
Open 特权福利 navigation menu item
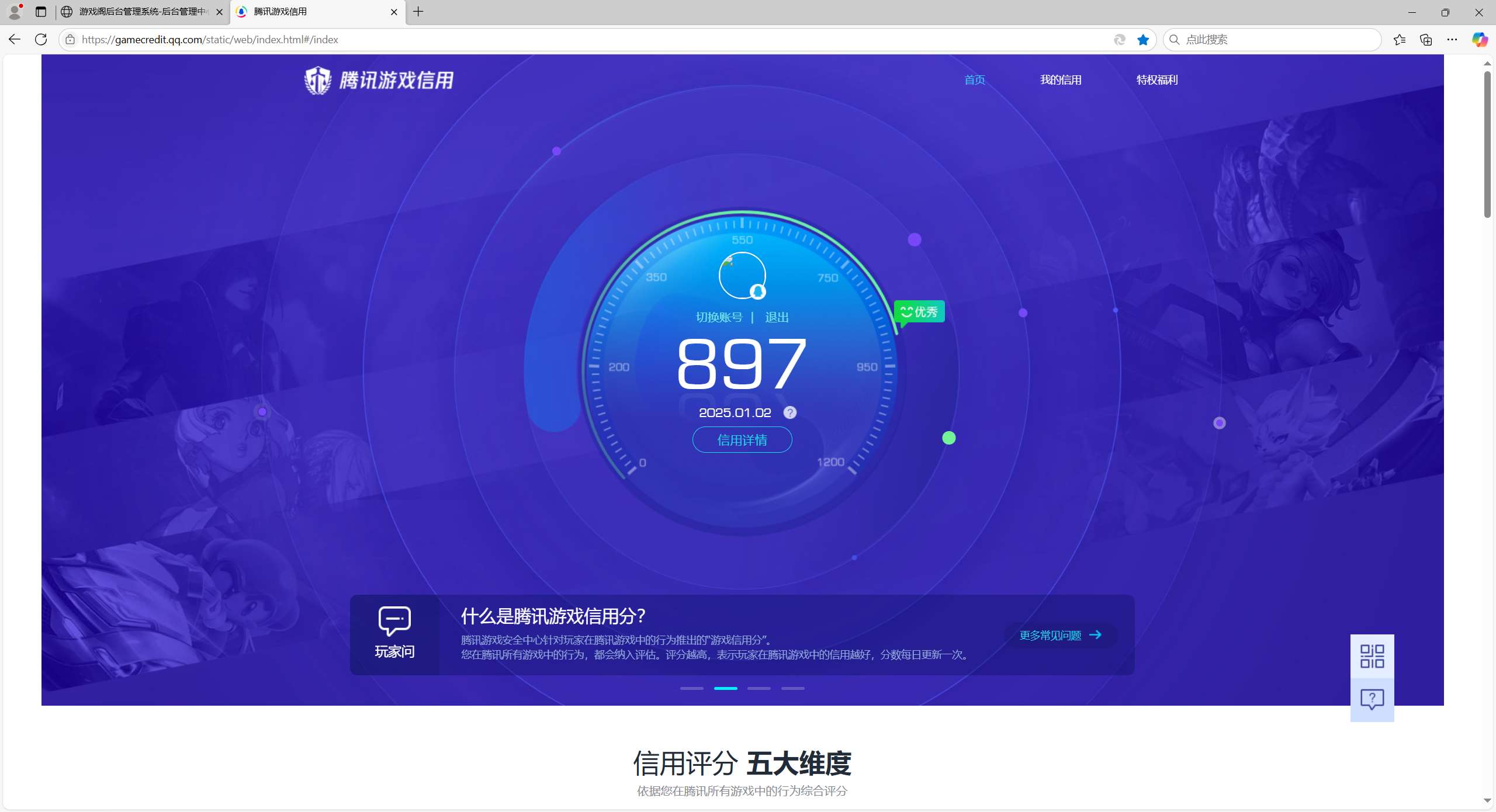[x=1156, y=80]
